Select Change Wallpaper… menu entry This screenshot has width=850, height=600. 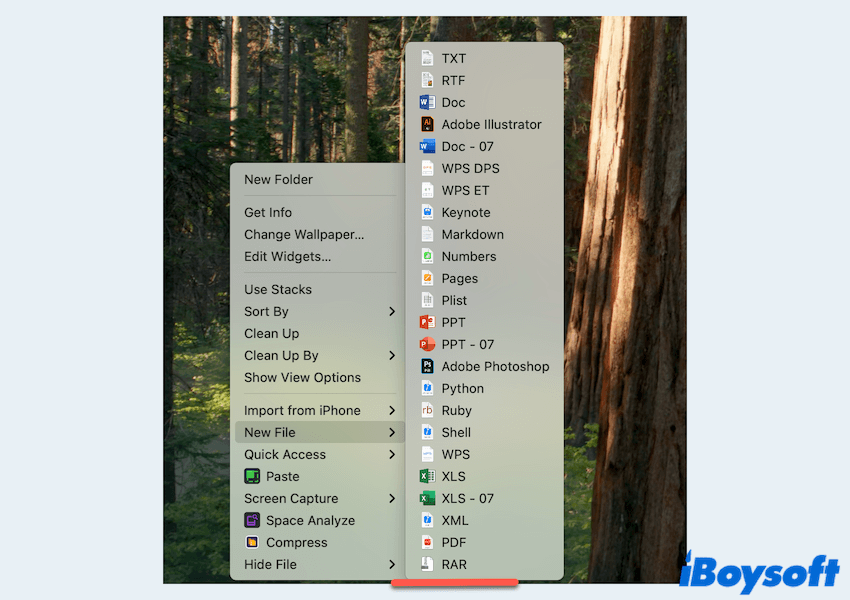coord(304,235)
